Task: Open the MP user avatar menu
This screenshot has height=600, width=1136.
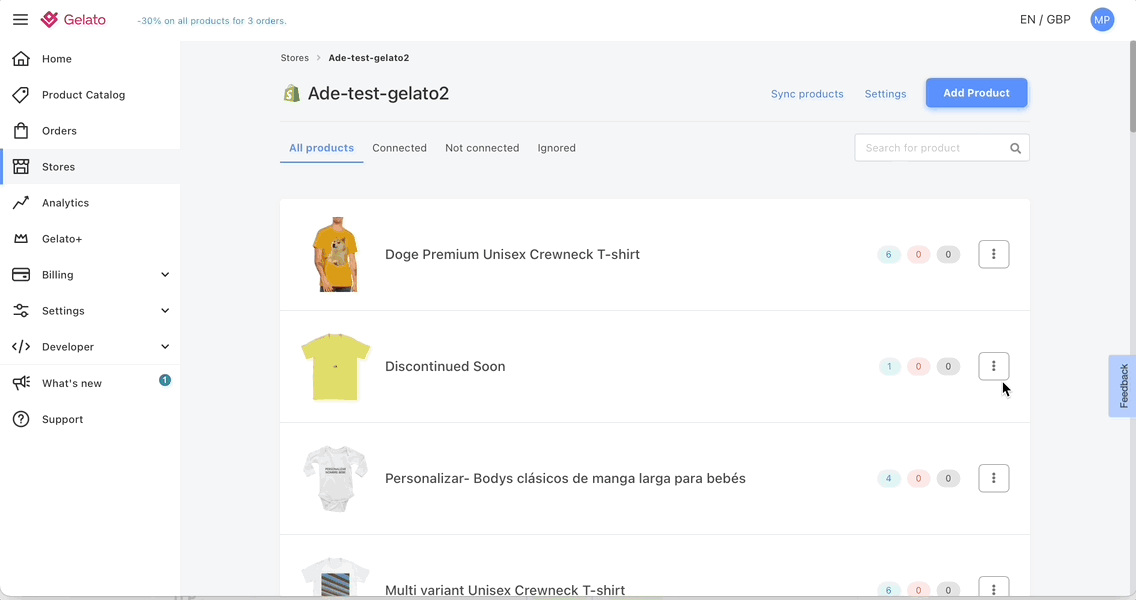Action: [1102, 20]
